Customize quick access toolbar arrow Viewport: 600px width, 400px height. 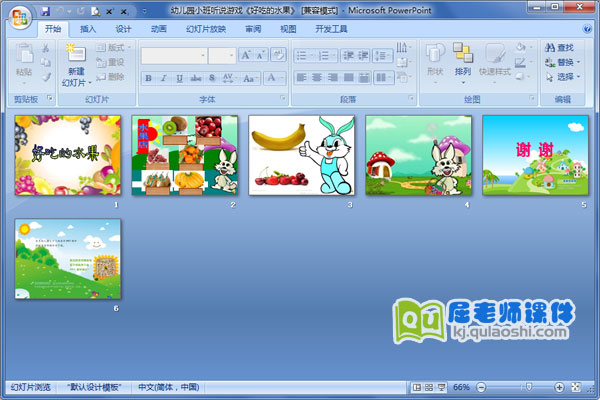(145, 11)
